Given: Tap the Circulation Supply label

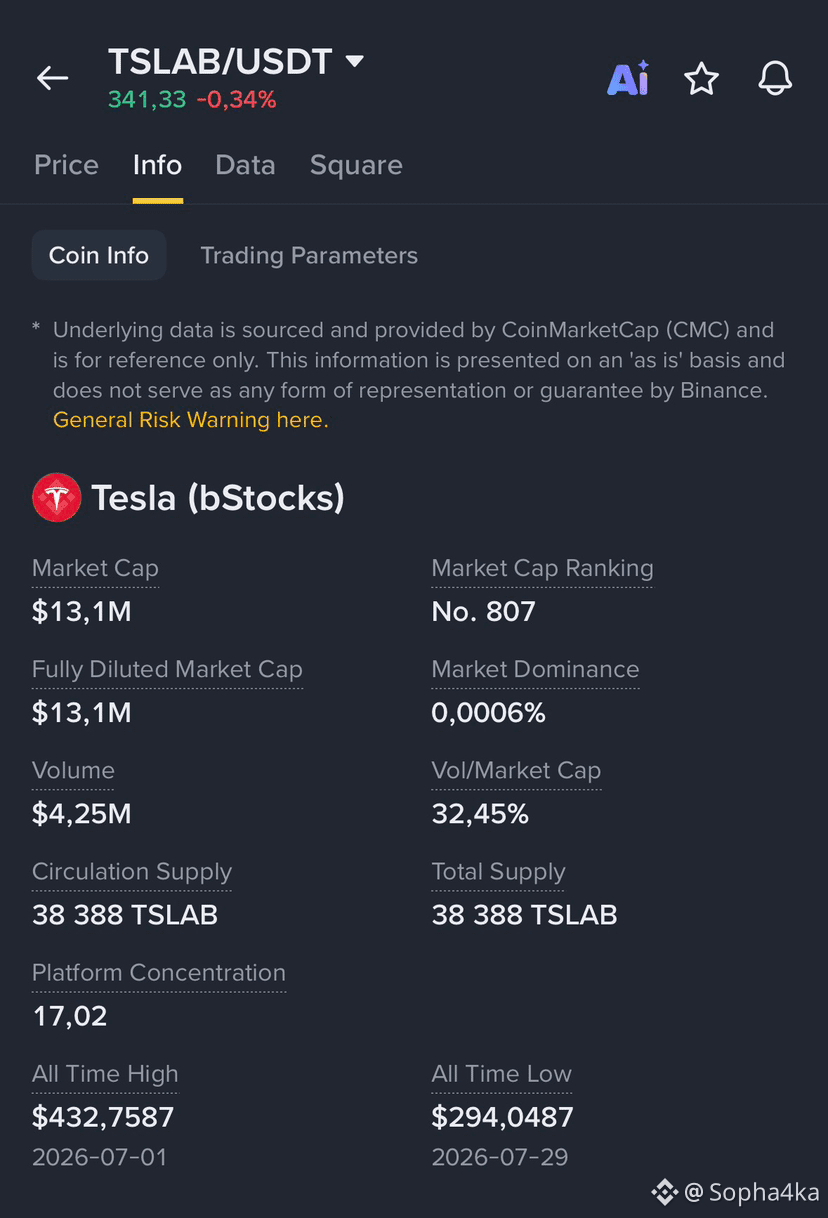Looking at the screenshot, I should tap(132, 872).
